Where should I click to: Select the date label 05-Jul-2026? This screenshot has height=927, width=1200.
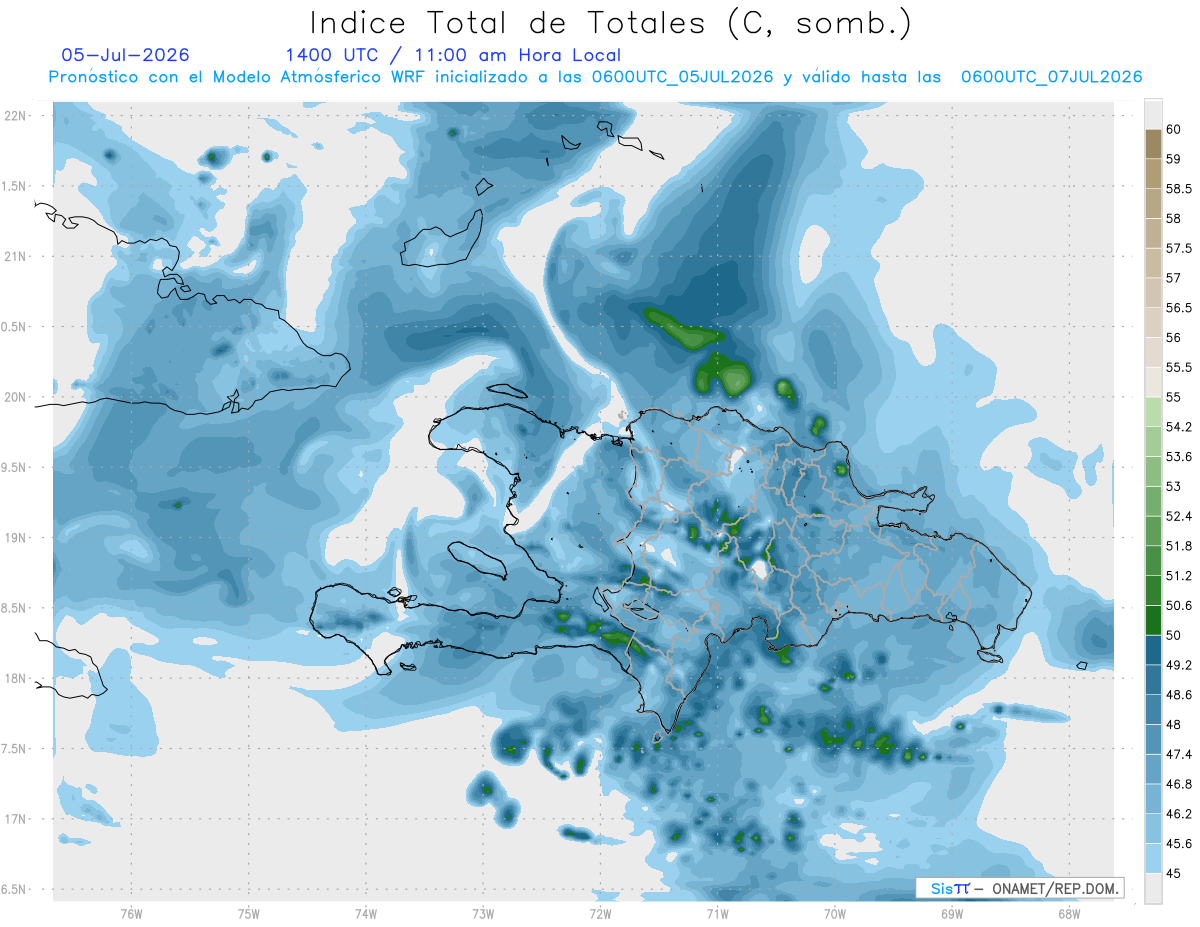coord(125,55)
